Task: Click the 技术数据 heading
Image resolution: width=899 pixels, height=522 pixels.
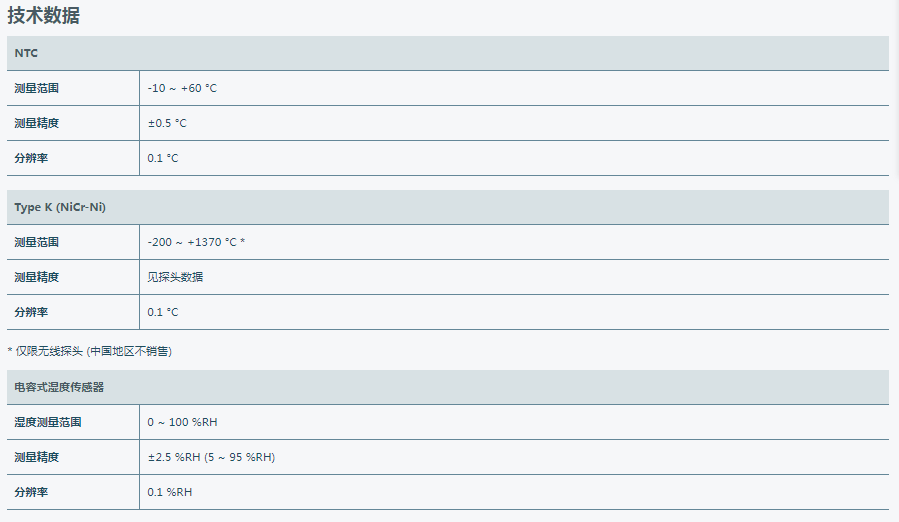Action: [44, 15]
